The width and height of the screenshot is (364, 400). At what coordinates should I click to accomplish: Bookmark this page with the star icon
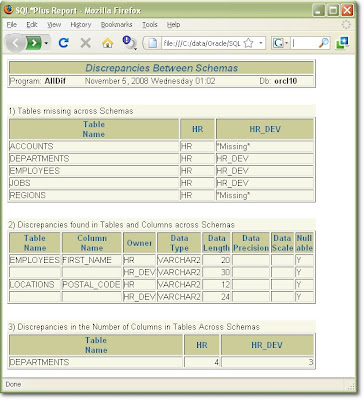249,43
